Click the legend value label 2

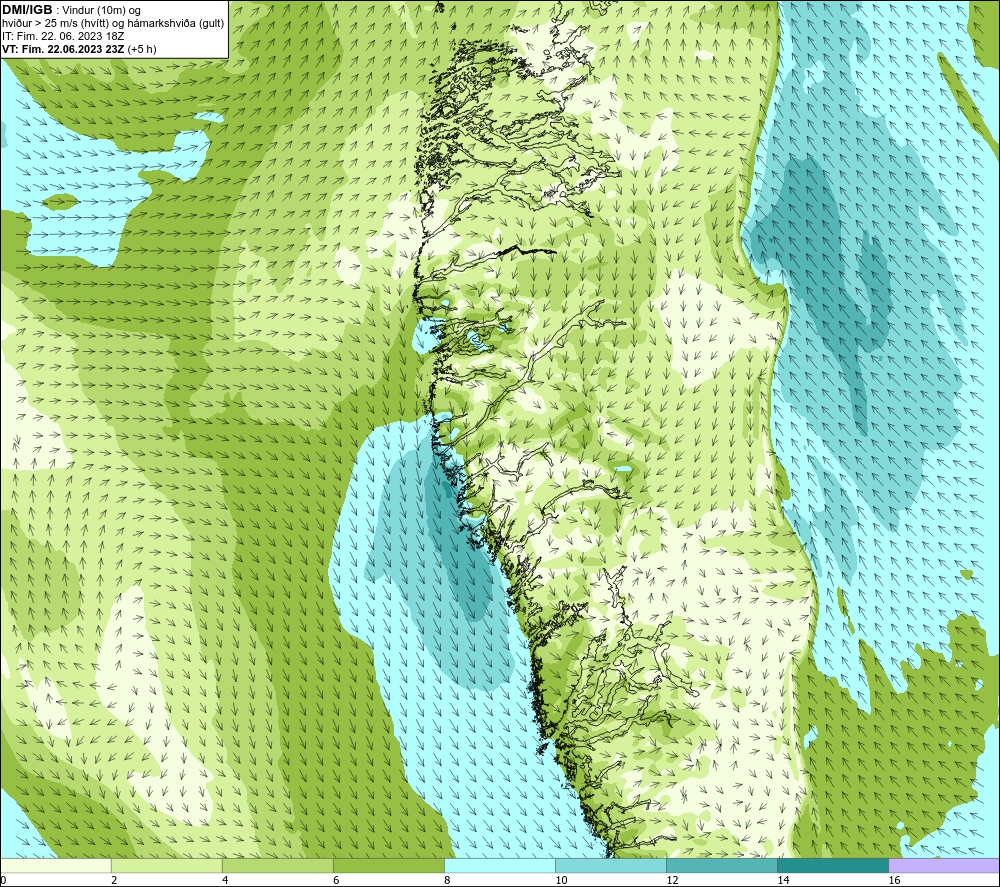(x=114, y=880)
